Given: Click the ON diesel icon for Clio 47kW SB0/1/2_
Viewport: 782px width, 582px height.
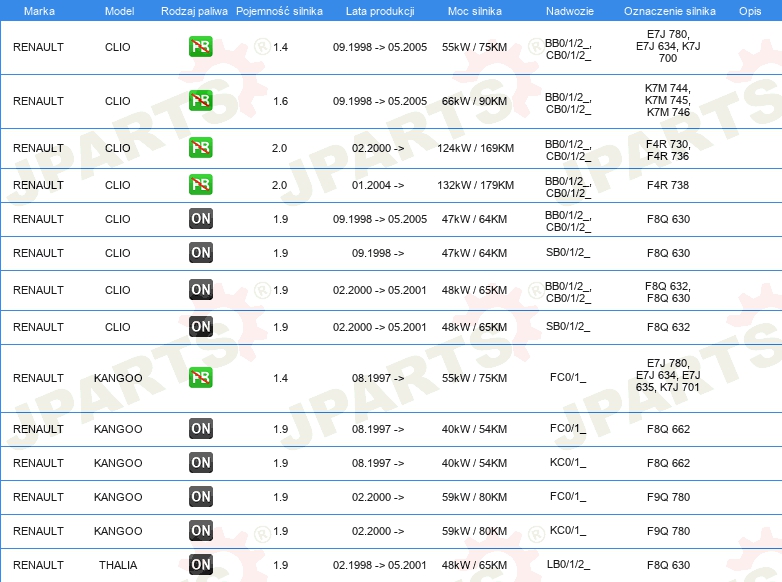Looking at the screenshot, I should (x=201, y=253).
